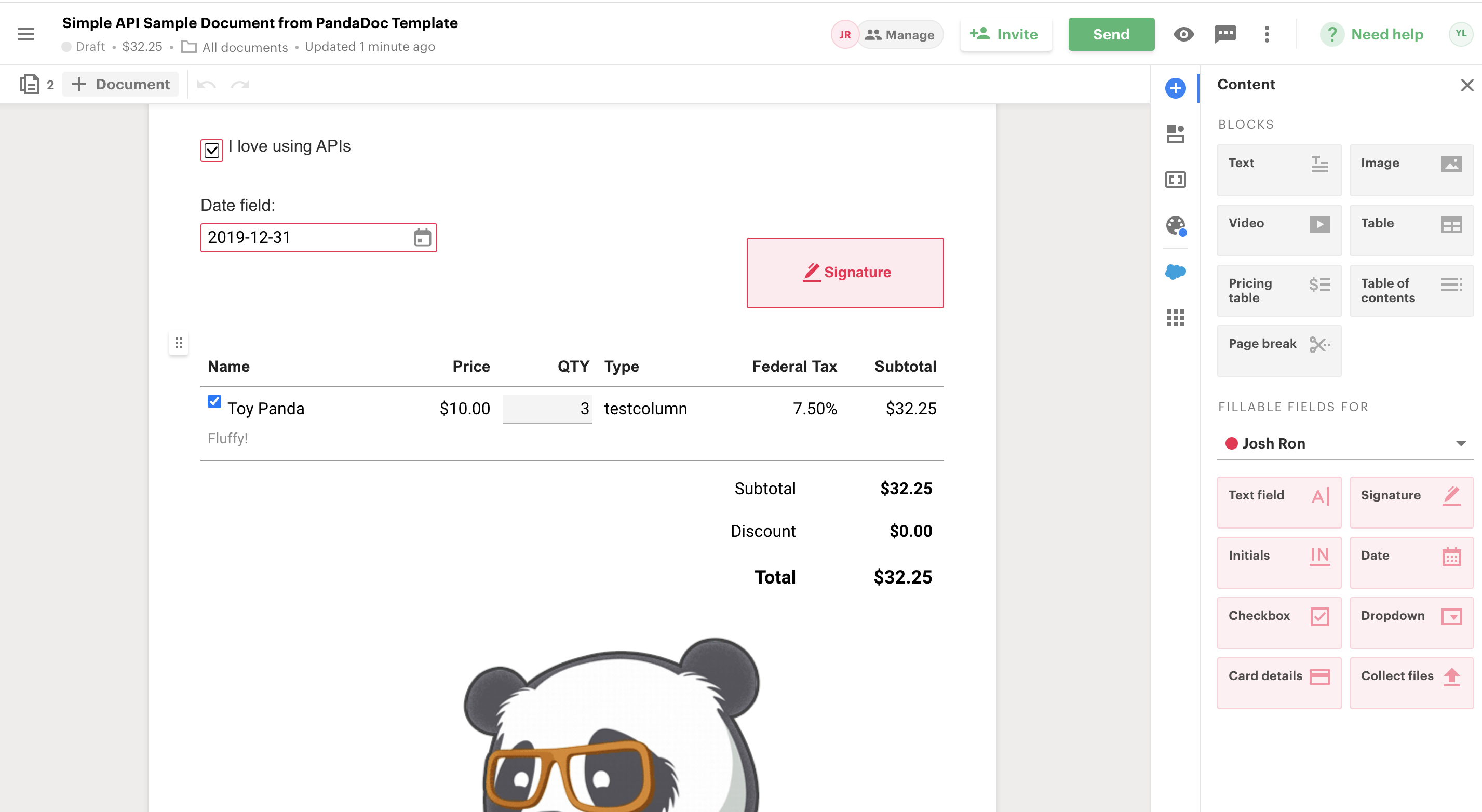Select the Page break block

(x=1278, y=351)
